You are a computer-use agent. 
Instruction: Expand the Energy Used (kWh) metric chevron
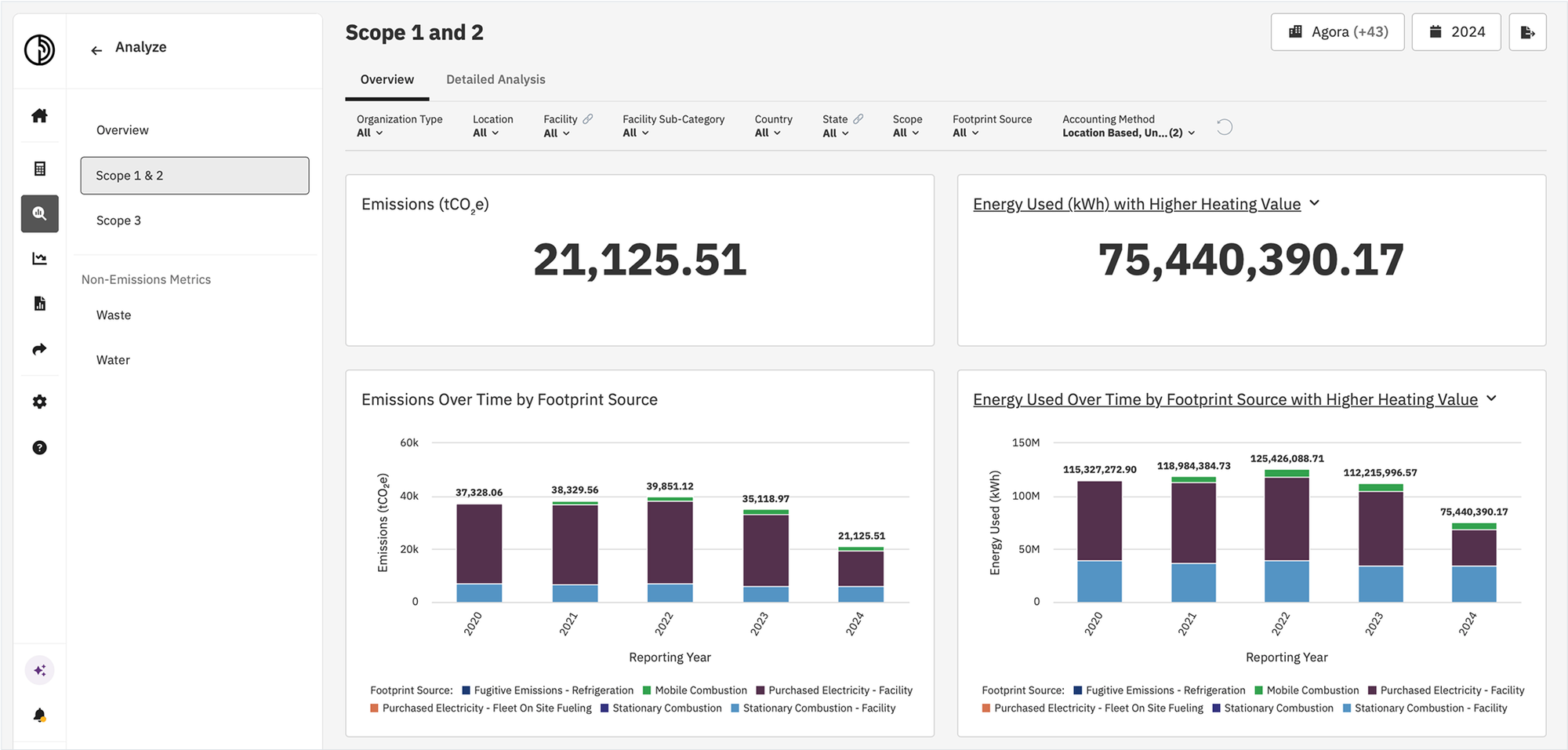(x=1316, y=203)
